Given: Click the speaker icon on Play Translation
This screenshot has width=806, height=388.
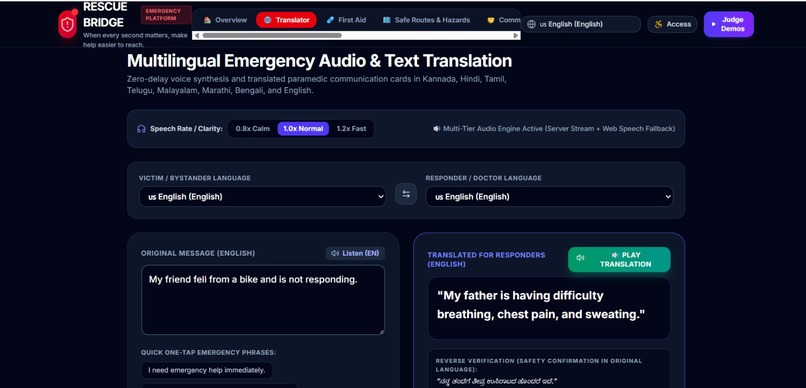Looking at the screenshot, I should point(580,258).
